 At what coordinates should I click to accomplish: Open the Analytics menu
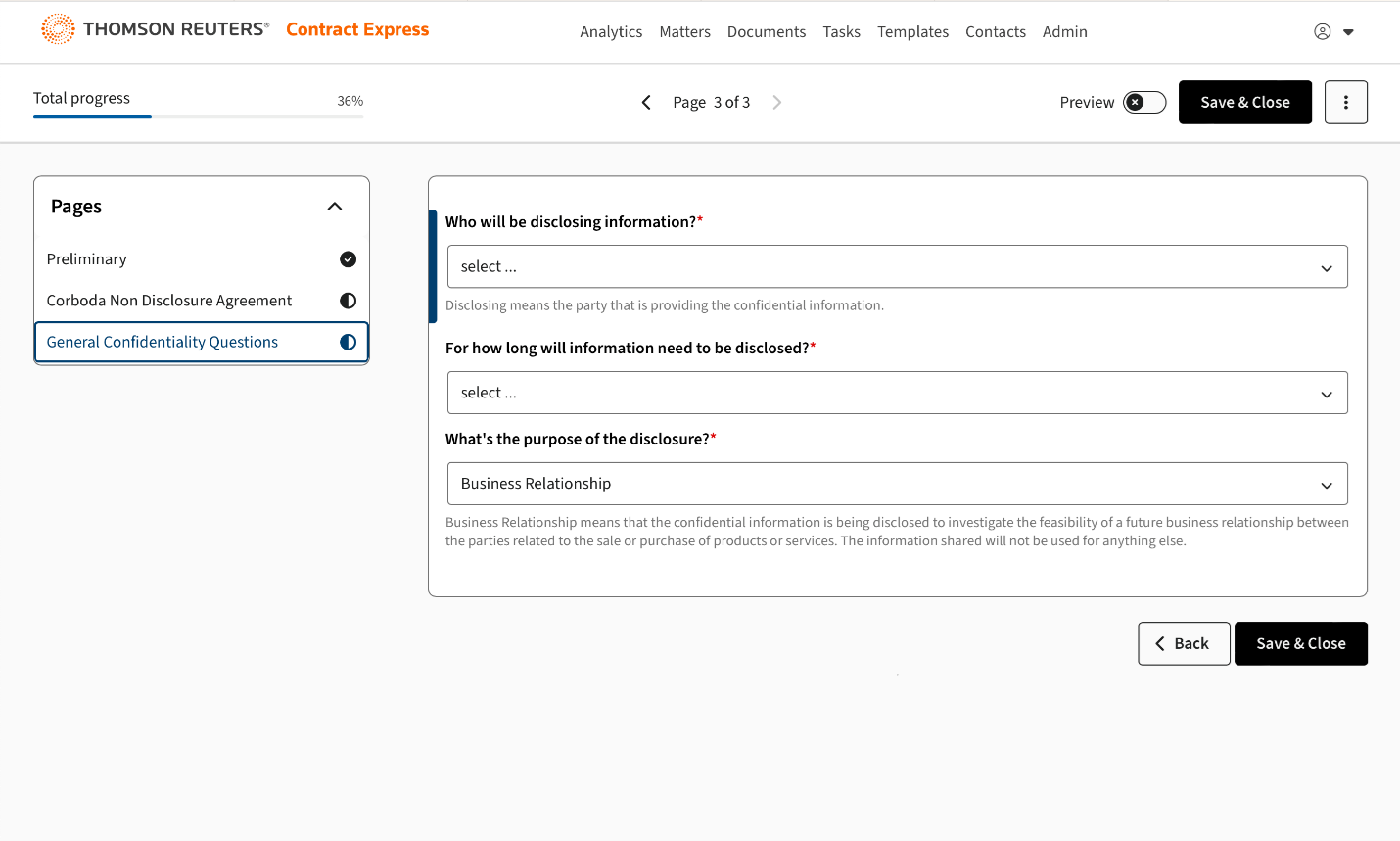(x=611, y=31)
